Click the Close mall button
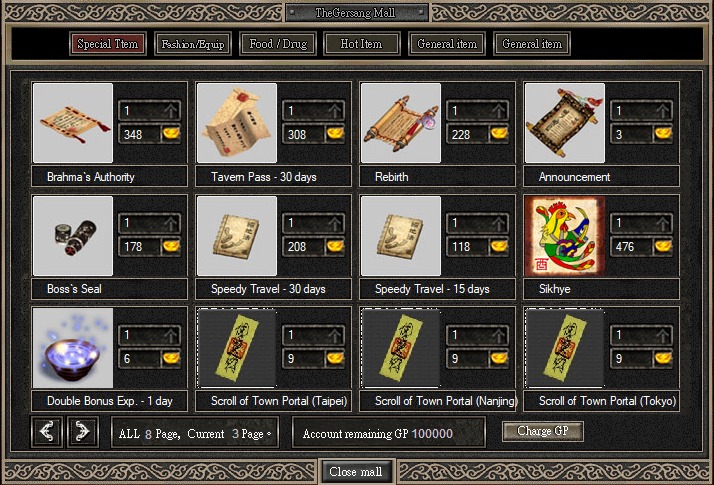Screen dimensions: 714x485 (356, 472)
